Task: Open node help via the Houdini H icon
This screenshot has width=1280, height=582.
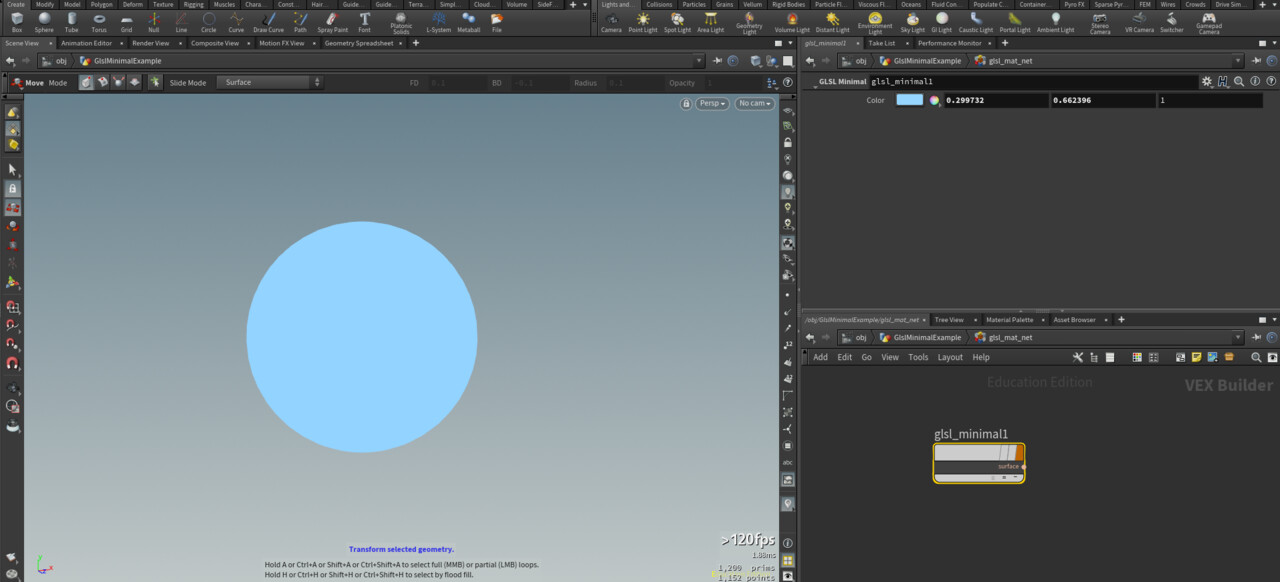Action: pos(1224,82)
